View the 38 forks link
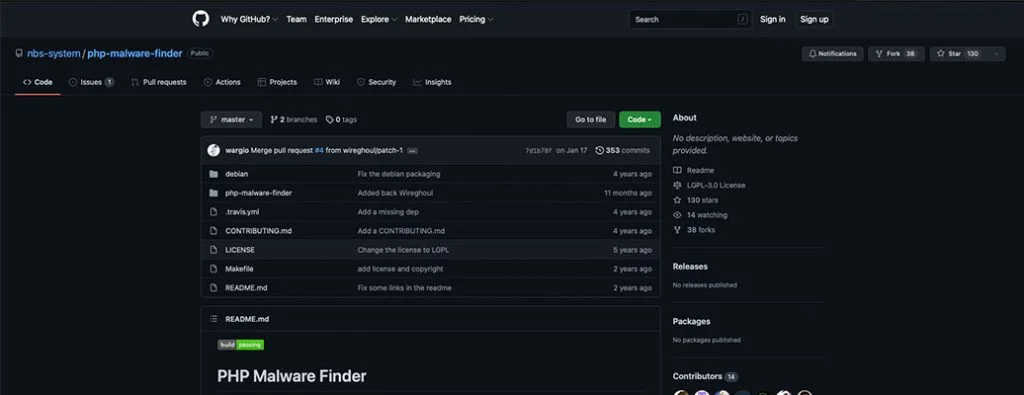Image resolution: width=1024 pixels, height=395 pixels. click(x=694, y=230)
